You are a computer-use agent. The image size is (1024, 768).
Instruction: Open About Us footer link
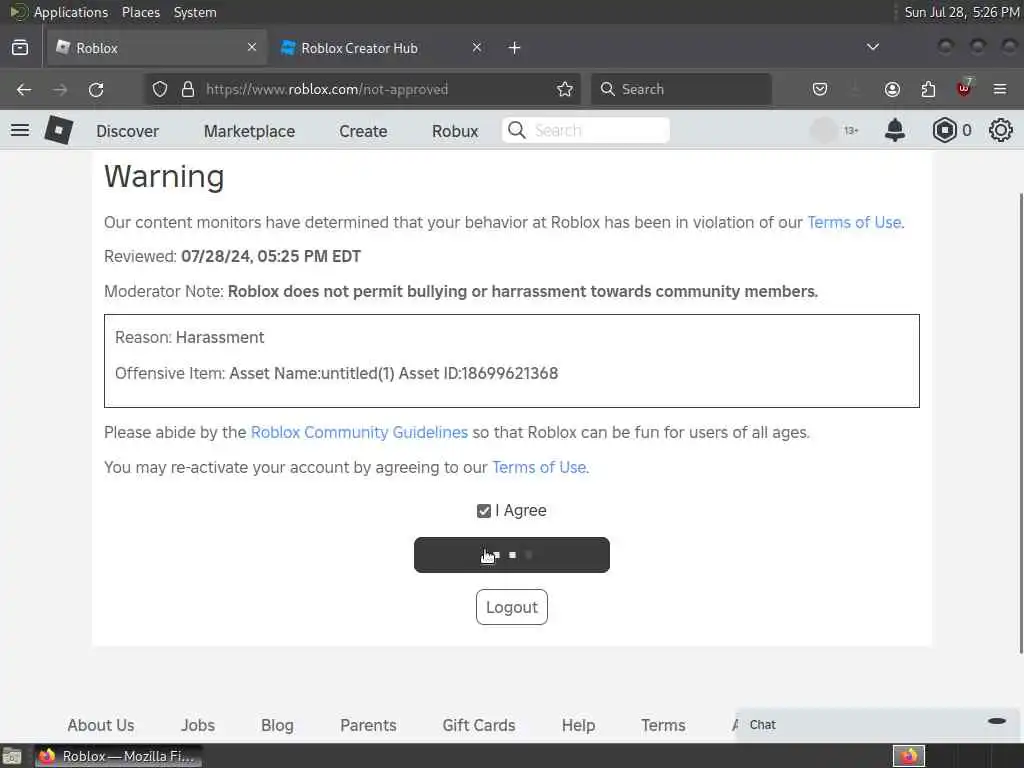(x=101, y=726)
